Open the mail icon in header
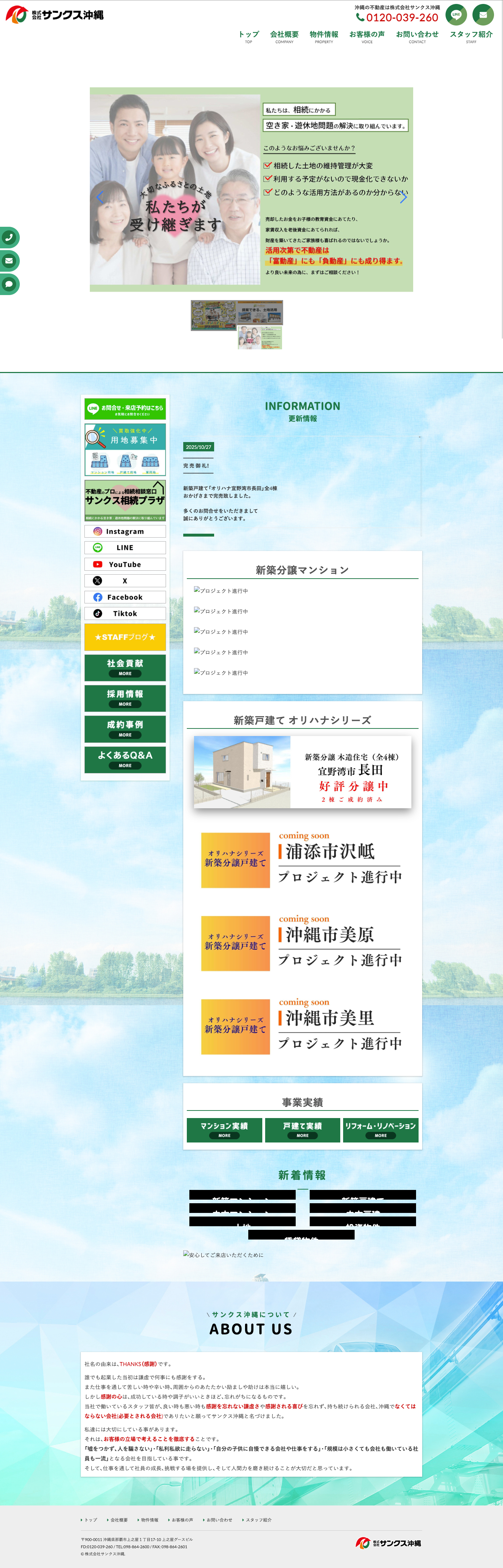The width and height of the screenshot is (503, 1568). [x=483, y=15]
